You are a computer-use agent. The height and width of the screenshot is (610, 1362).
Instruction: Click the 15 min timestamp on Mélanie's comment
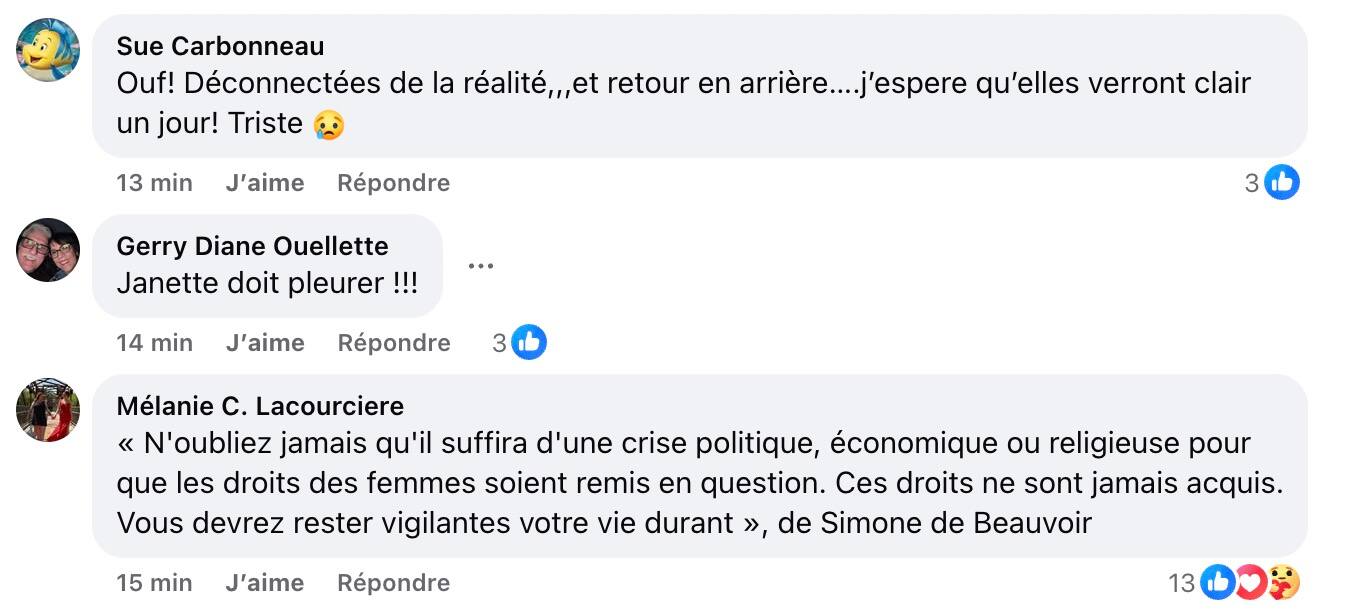pos(154,583)
